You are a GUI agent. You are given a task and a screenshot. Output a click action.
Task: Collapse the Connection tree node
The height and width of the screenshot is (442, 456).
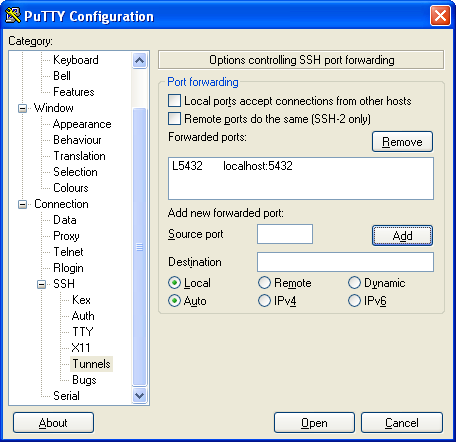pyautogui.click(x=22, y=204)
